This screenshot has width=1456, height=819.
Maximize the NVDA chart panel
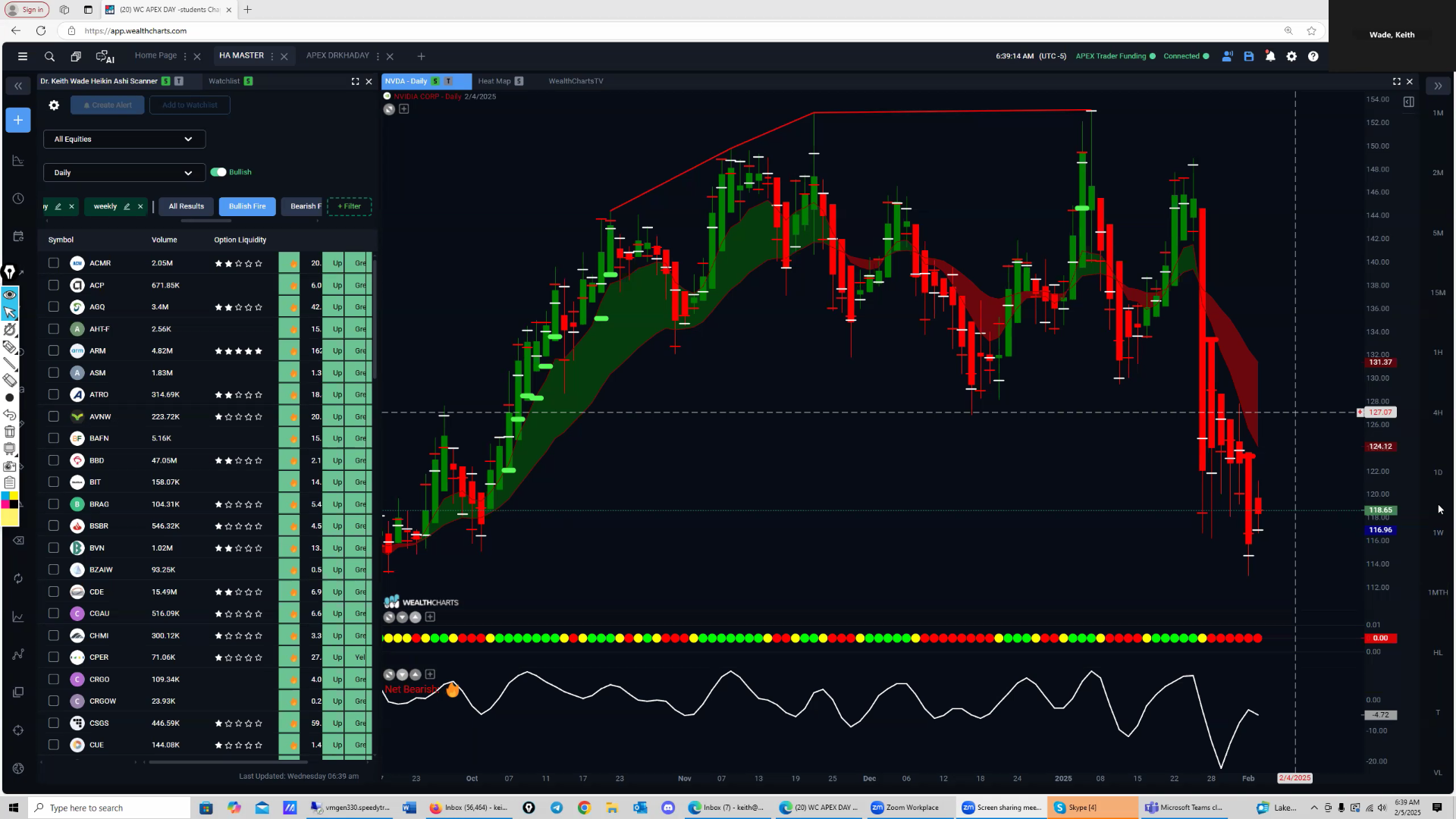click(x=1396, y=81)
